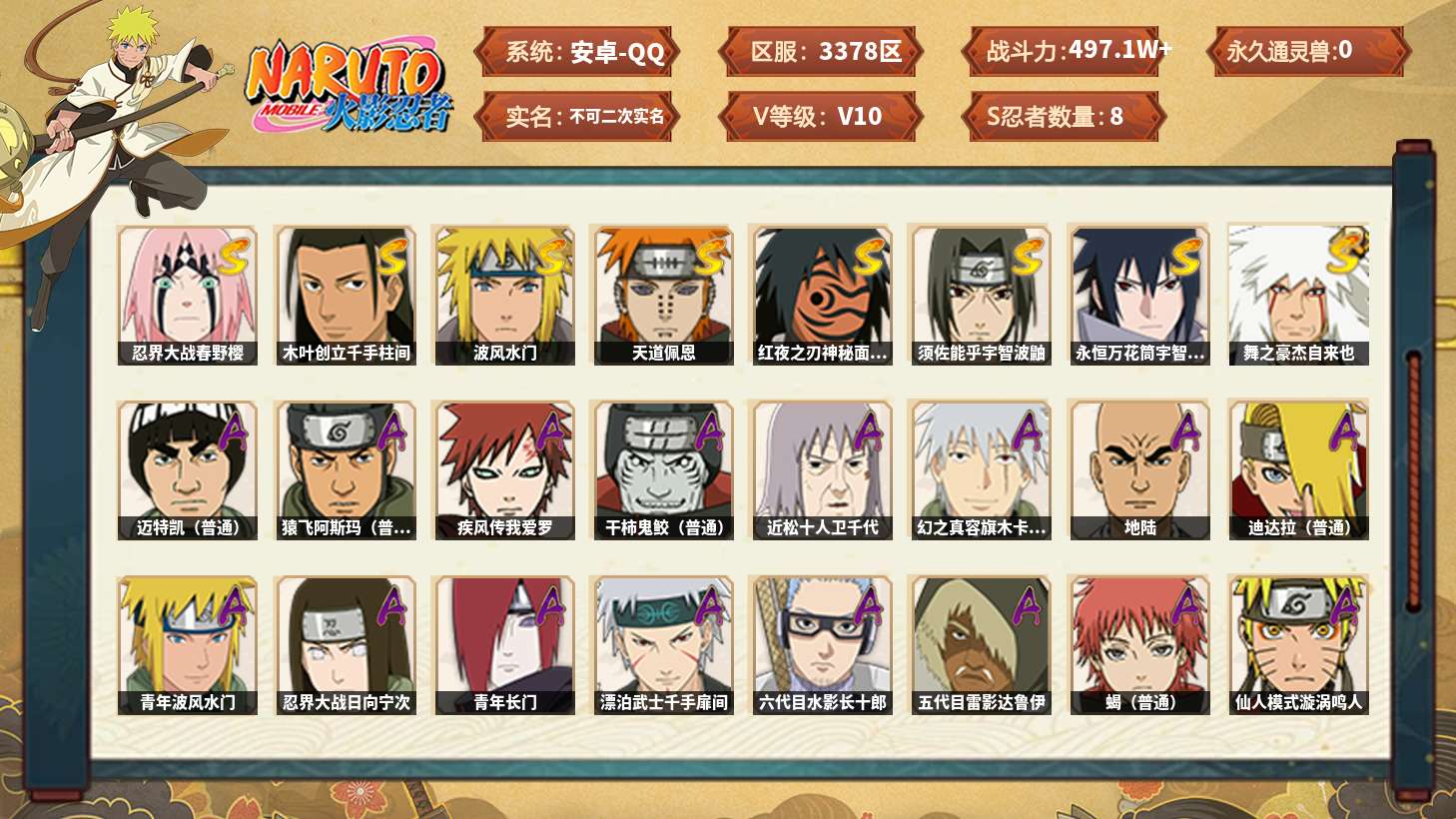Click the 舞之豪杰自来也 portrait
1456x819 pixels.
1298,295
